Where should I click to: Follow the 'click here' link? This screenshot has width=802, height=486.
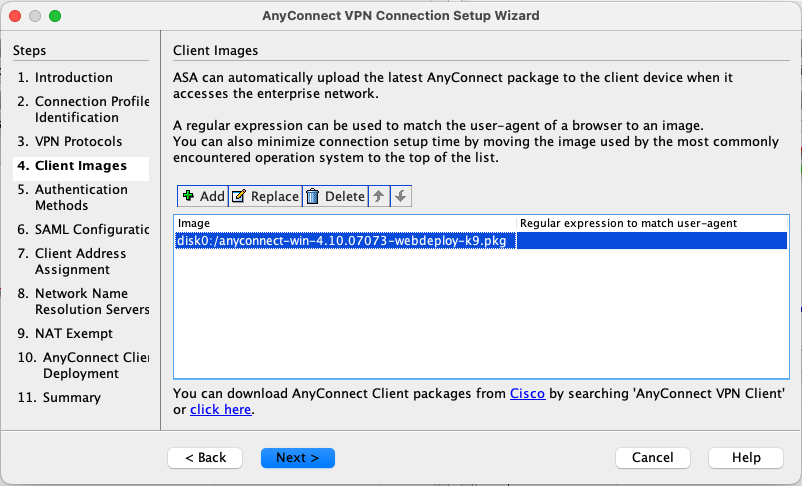pos(221,409)
